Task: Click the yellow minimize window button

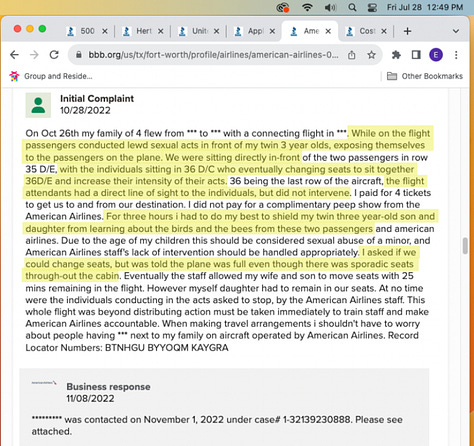Action: 30,29
